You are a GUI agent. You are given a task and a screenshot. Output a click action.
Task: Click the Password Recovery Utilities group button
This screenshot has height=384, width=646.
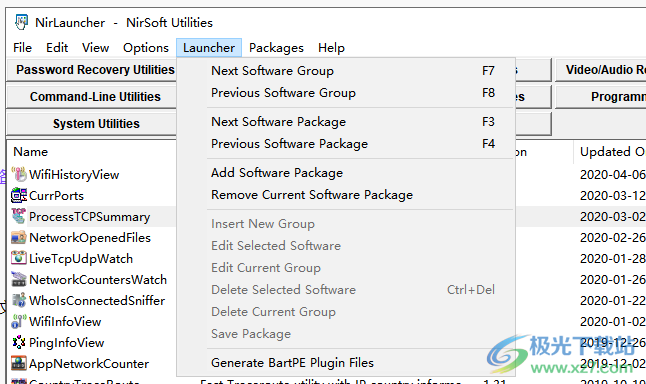coord(92,70)
